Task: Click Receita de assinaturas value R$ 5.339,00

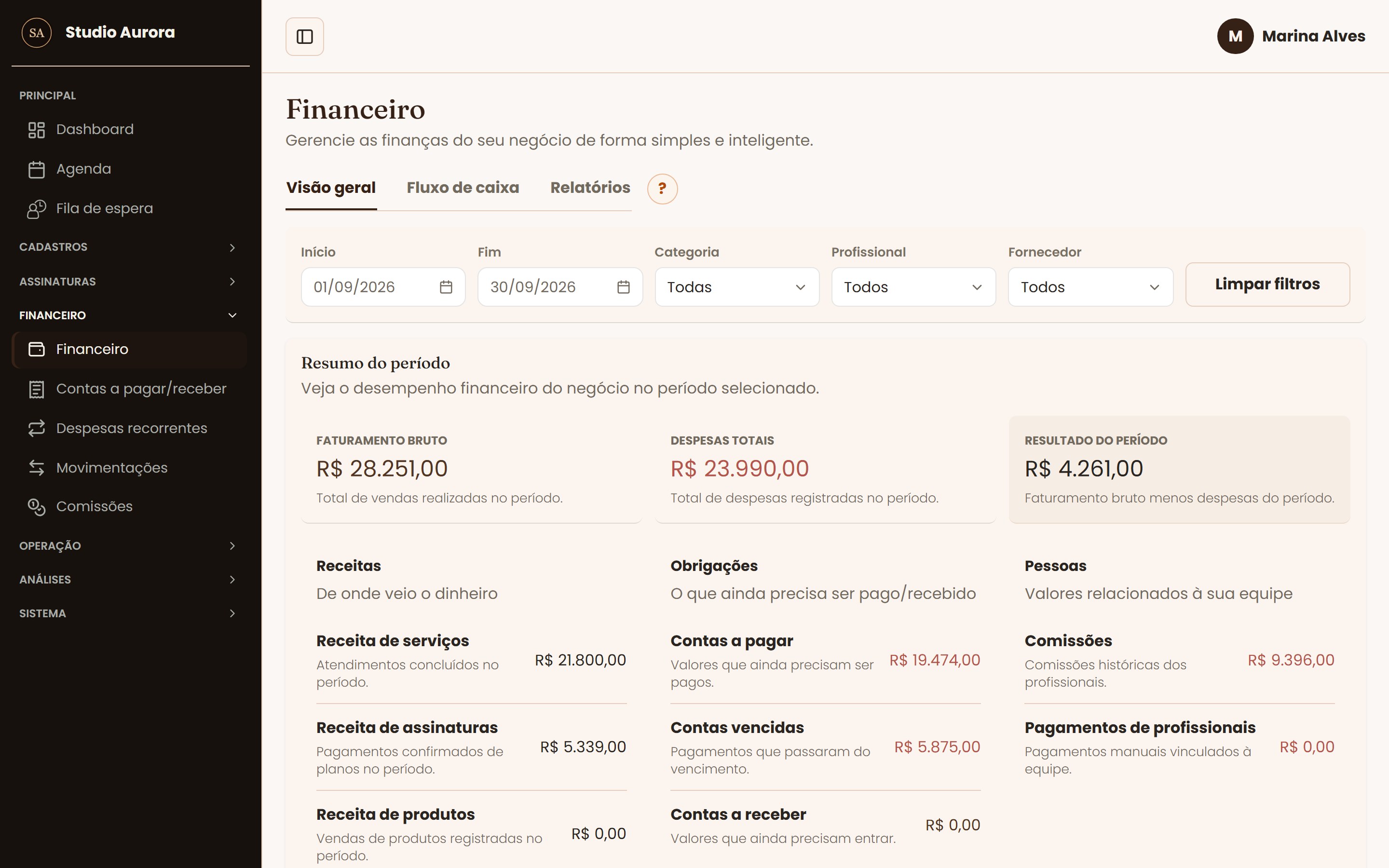Action: tap(583, 747)
